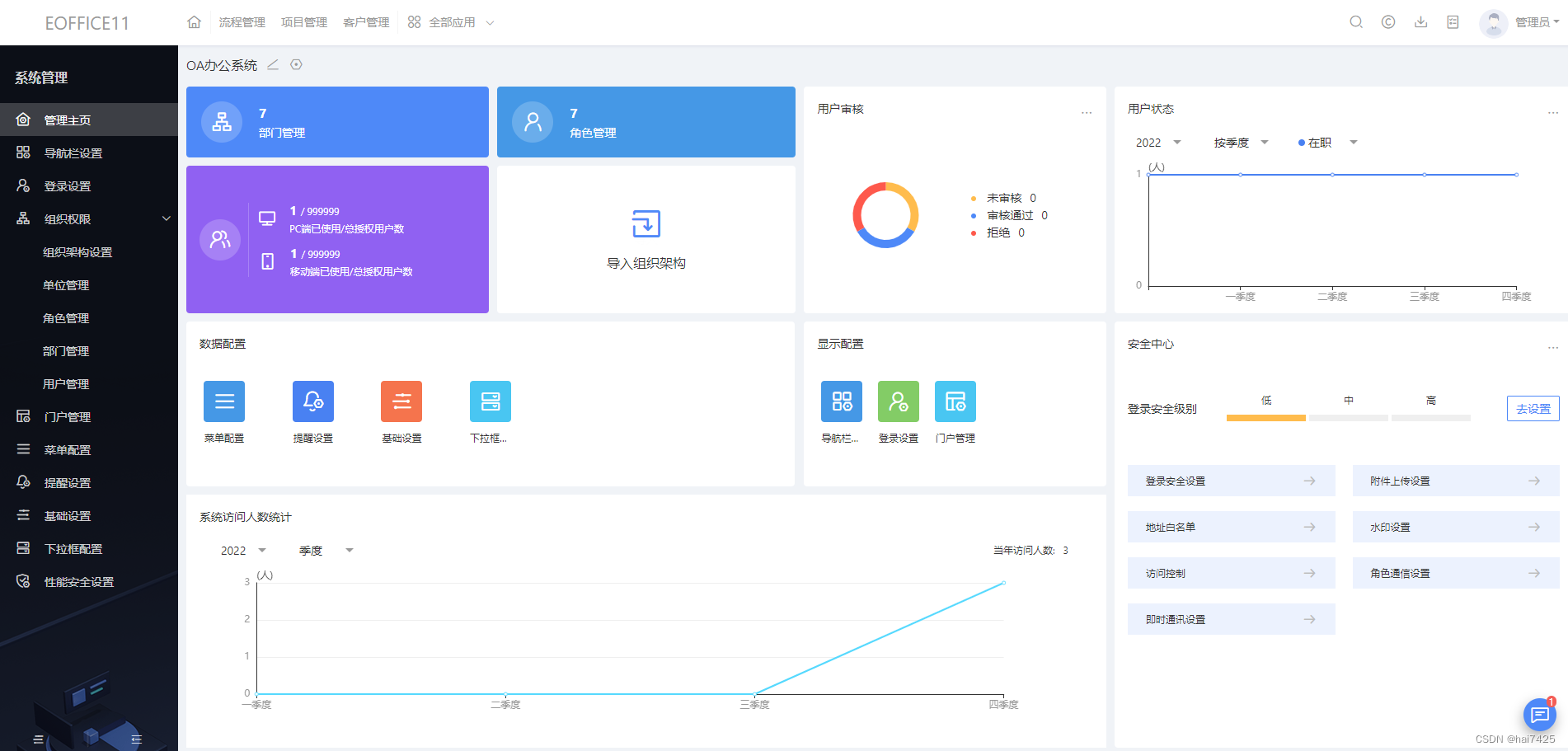
Task: Toggle 拒绝 legend in user audit chart
Action: click(x=998, y=232)
